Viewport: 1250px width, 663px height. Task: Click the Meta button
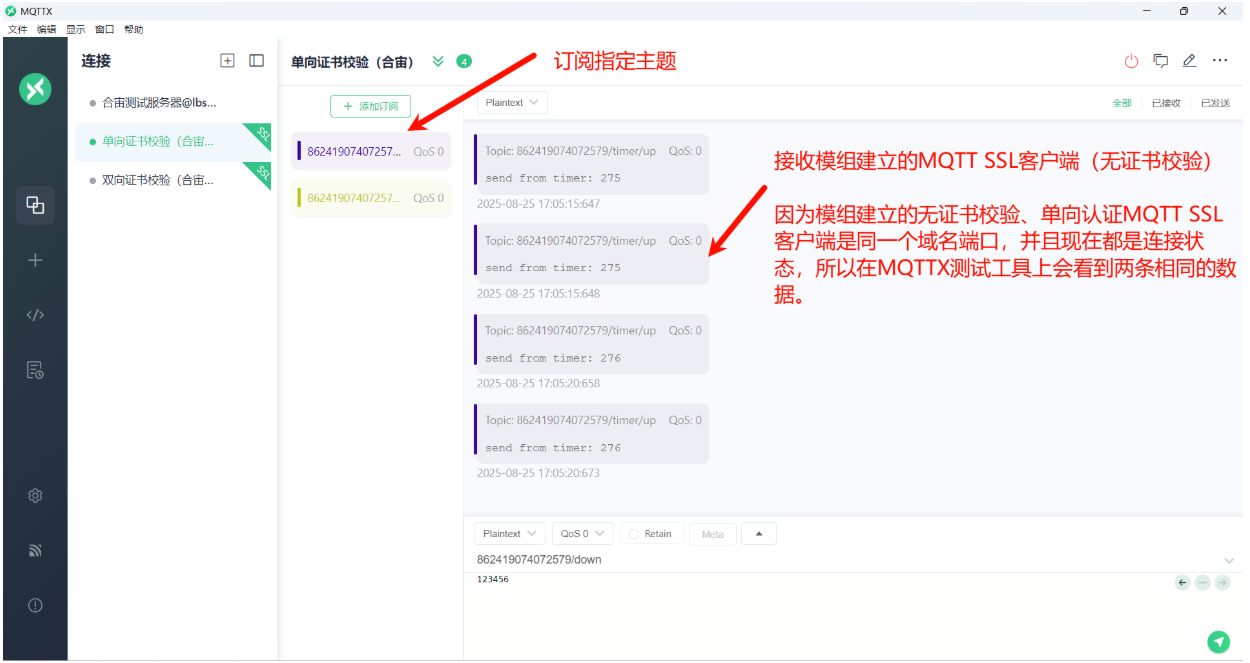click(713, 533)
